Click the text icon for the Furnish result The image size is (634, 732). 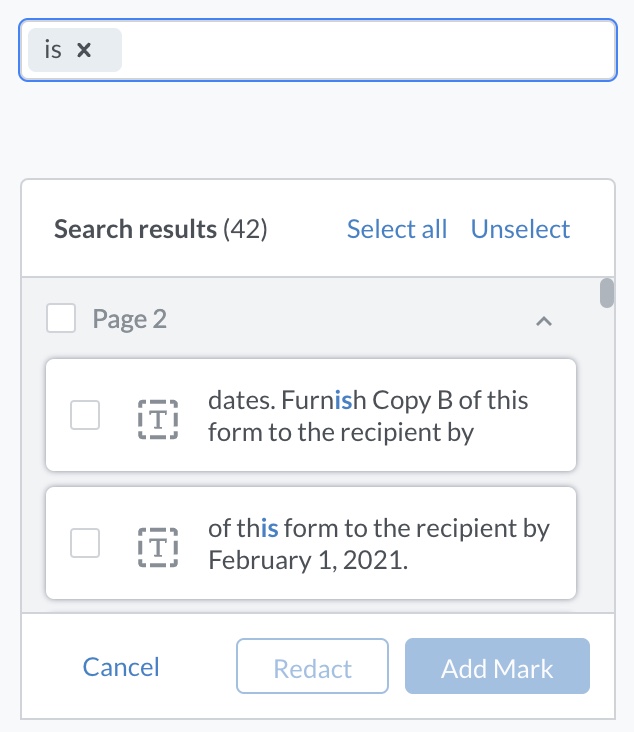click(158, 419)
